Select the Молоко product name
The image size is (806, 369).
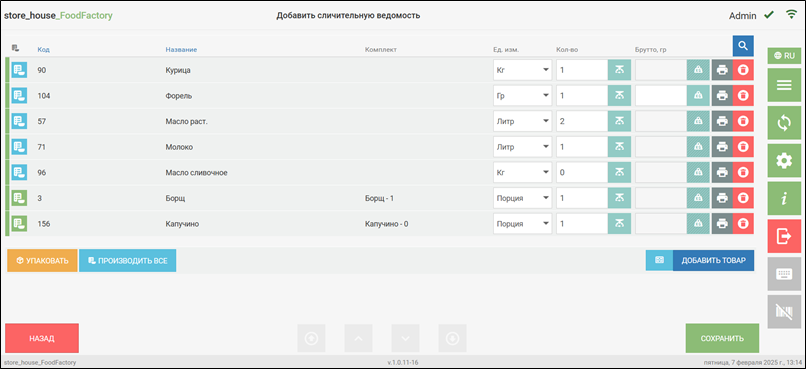tap(178, 147)
